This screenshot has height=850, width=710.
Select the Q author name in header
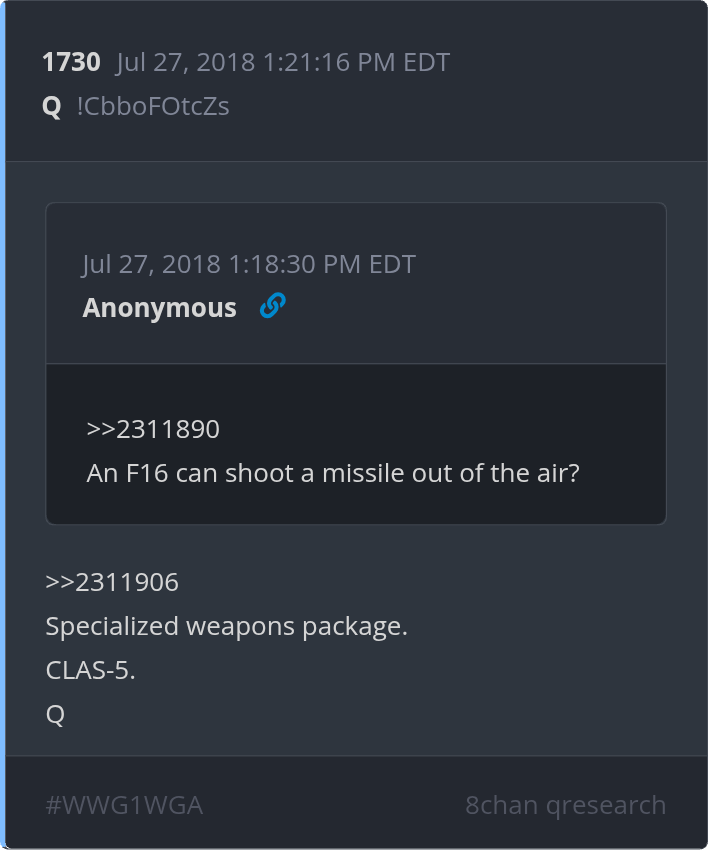pos(52,106)
